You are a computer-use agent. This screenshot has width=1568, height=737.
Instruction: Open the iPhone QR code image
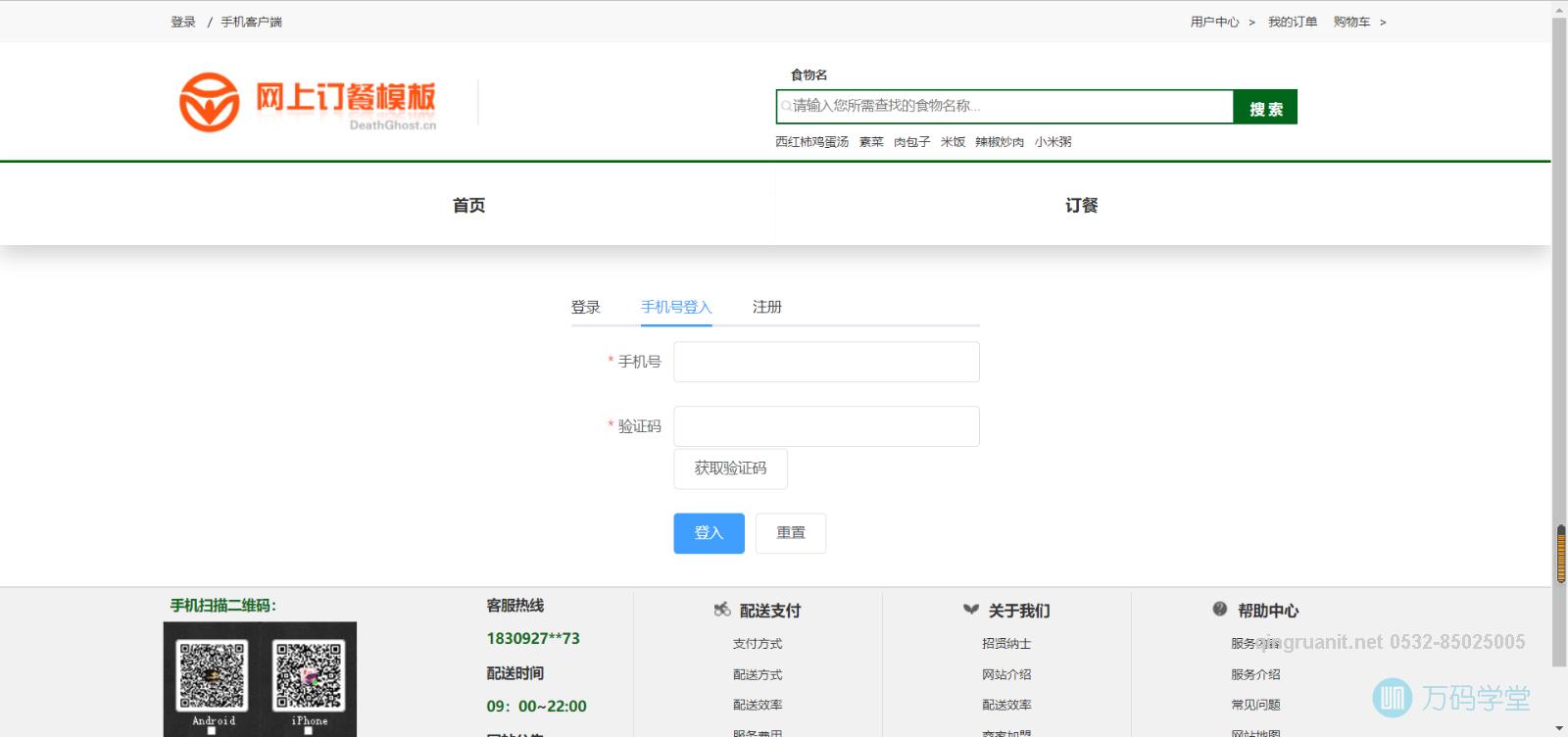pos(309,676)
